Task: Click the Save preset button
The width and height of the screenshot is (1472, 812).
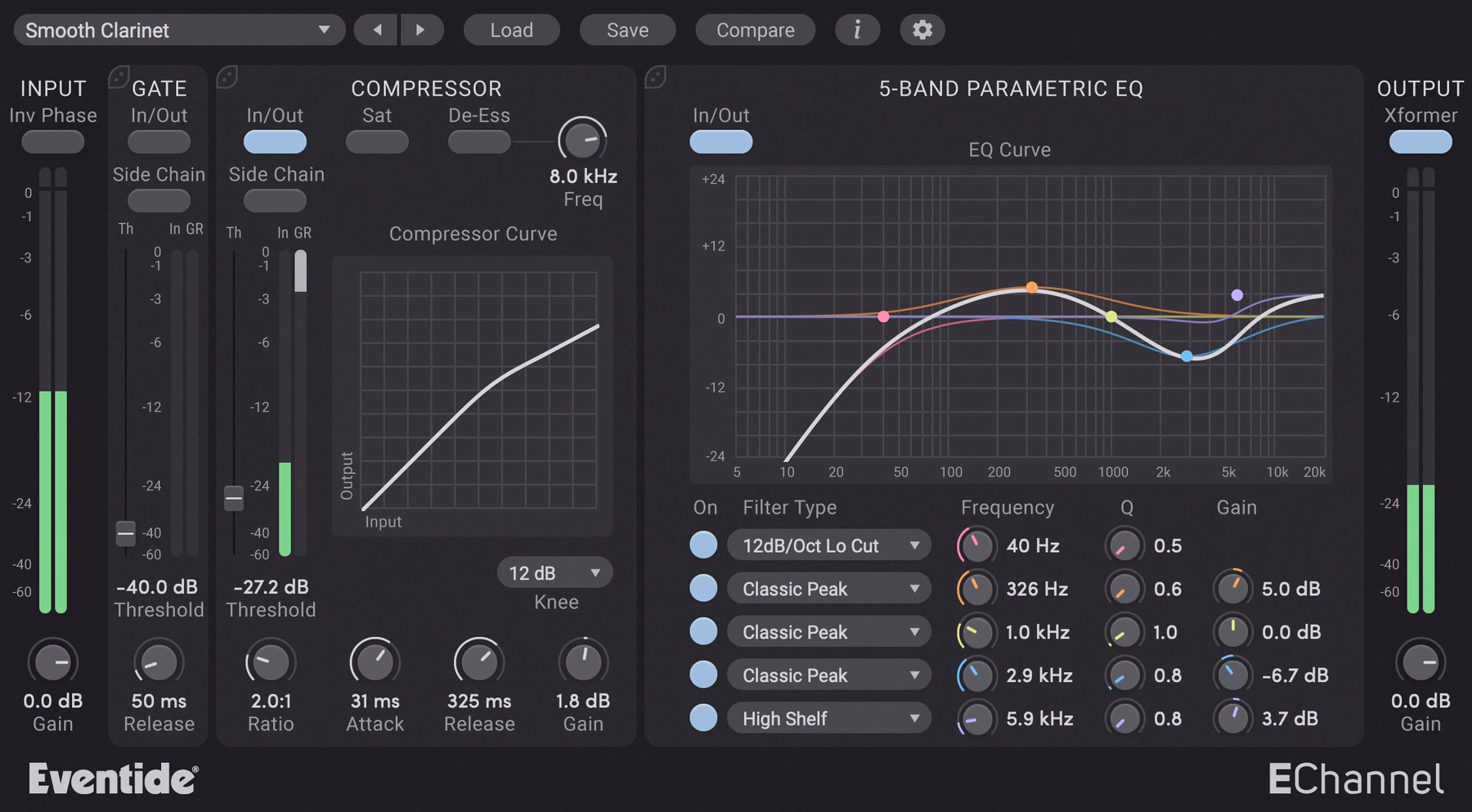Action: [628, 30]
